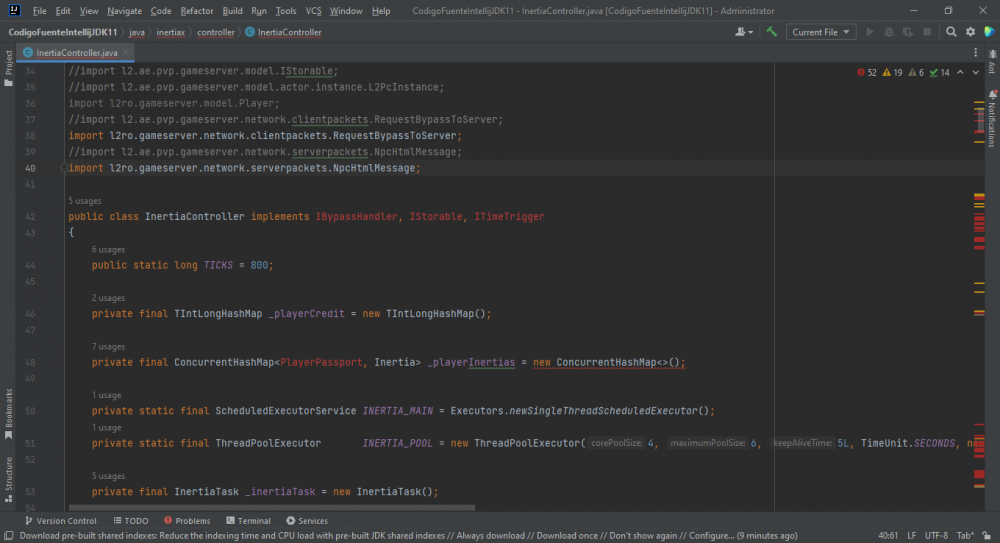Click the green Build Project hammer icon
Screen dimensions: 1000x543
[772, 32]
